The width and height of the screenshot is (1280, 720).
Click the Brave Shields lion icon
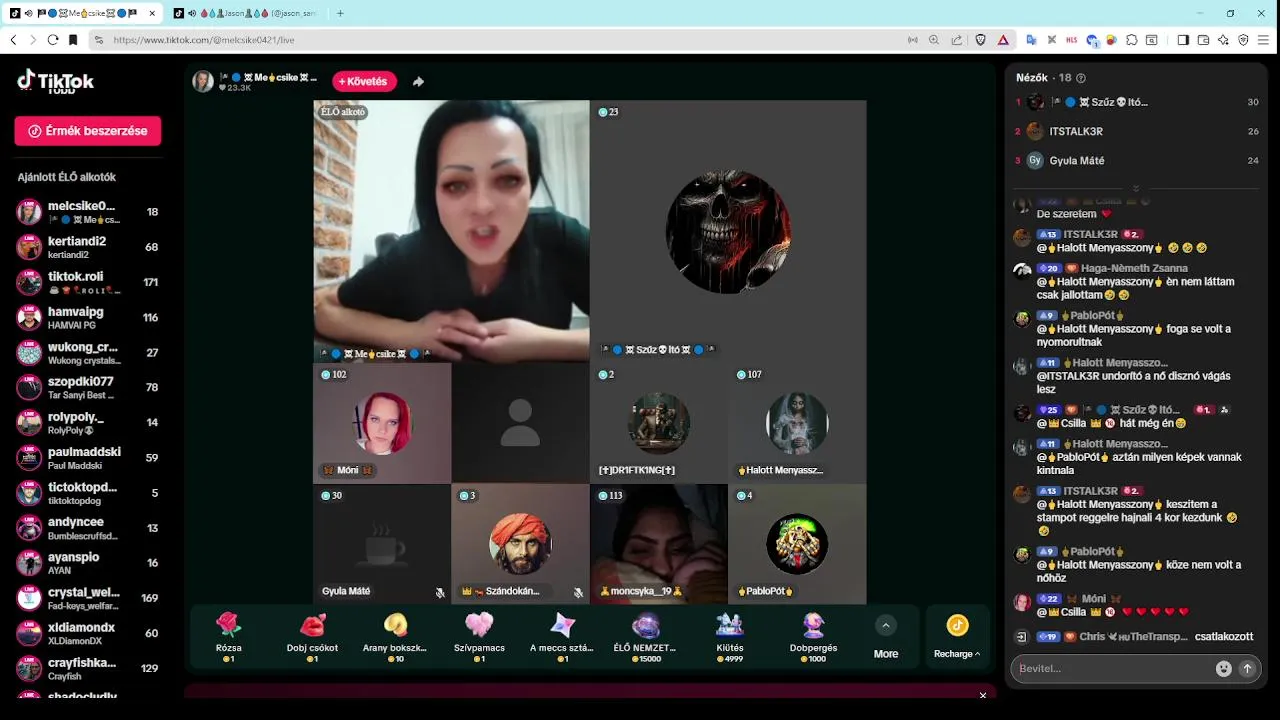click(980, 40)
